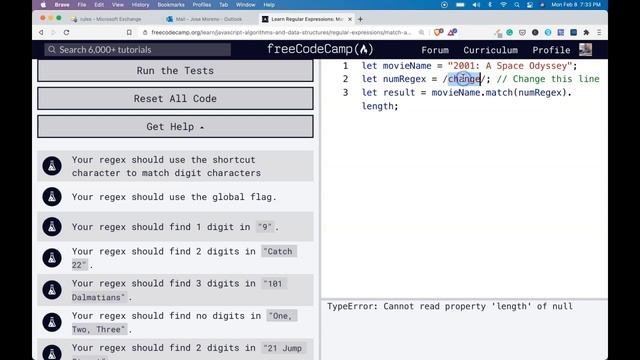
Task: Click flask icon beside shortcut character test
Action: [52, 166]
